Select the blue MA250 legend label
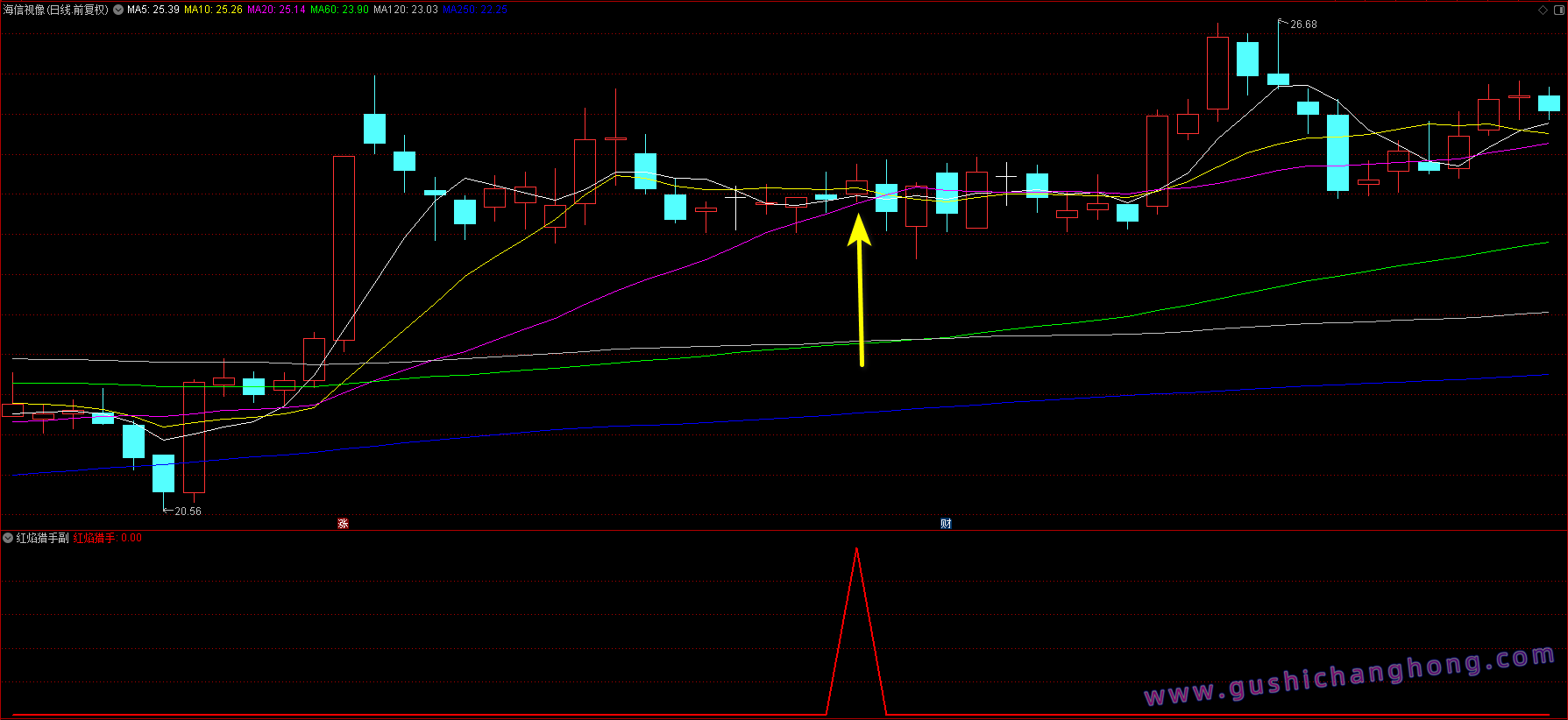Viewport: 1568px width, 720px height. (474, 10)
